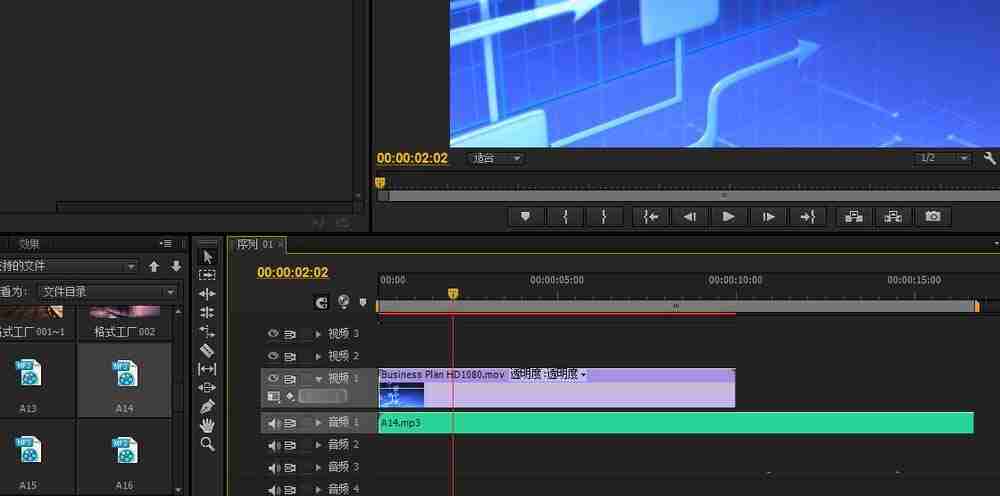
Task: Click Go to In point button
Action: 650,217
